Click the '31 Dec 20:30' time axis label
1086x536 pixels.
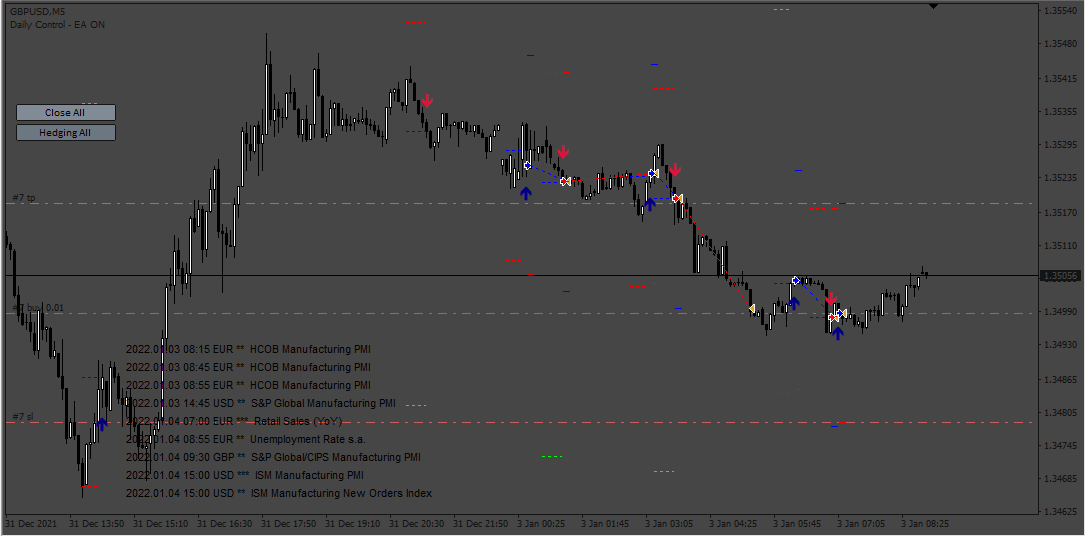416,524
